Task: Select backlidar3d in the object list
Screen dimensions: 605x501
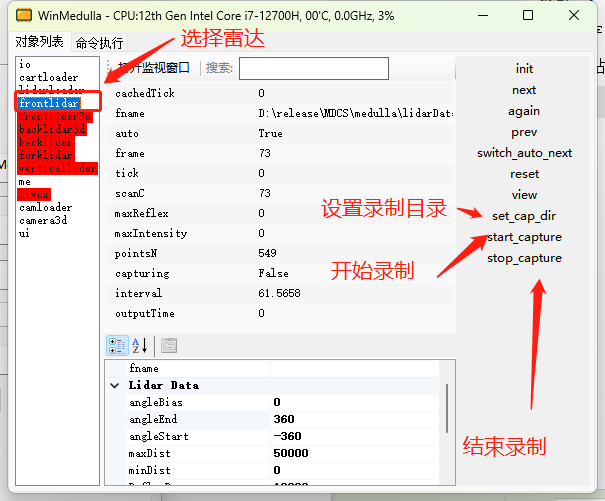Action: point(52,129)
